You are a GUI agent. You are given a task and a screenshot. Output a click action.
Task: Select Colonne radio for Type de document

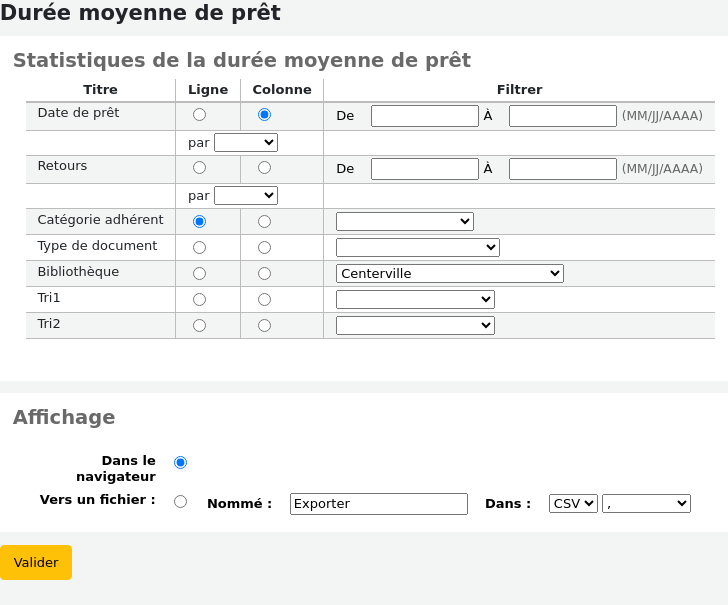(265, 247)
